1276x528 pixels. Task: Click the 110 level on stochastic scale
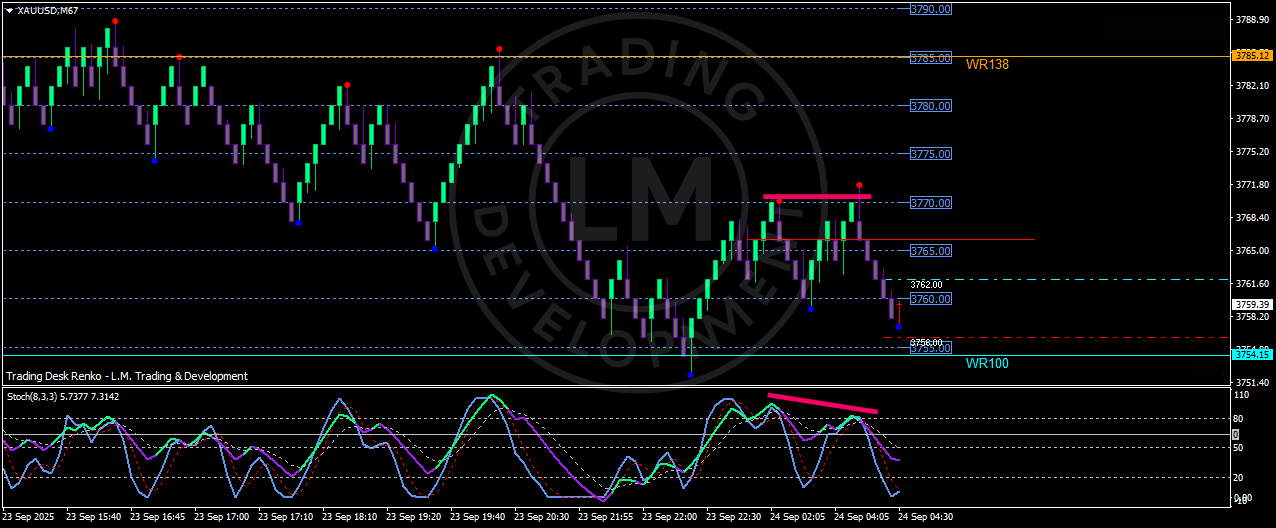tap(1241, 396)
